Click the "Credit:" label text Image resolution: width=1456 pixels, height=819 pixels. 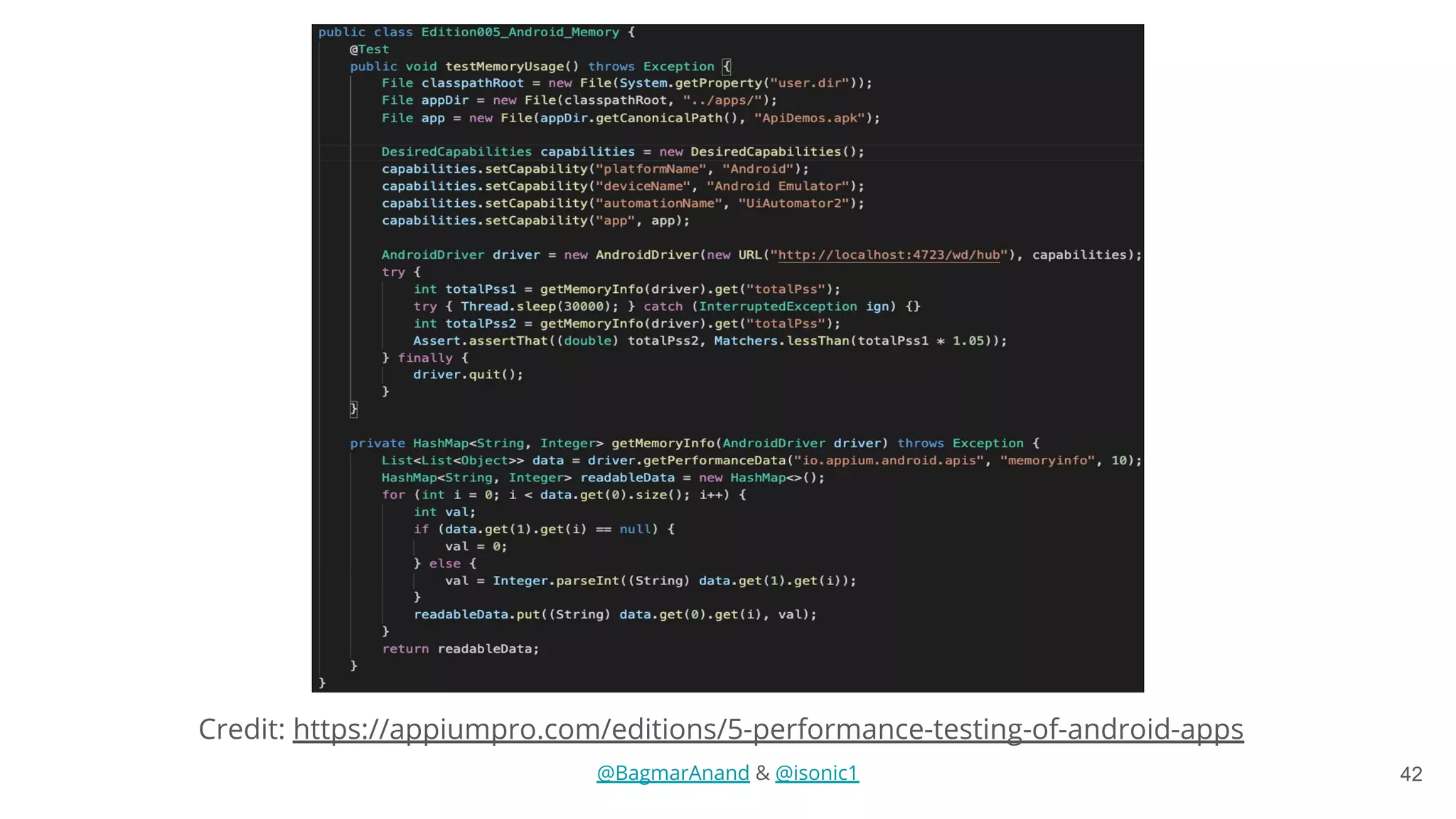(x=242, y=729)
